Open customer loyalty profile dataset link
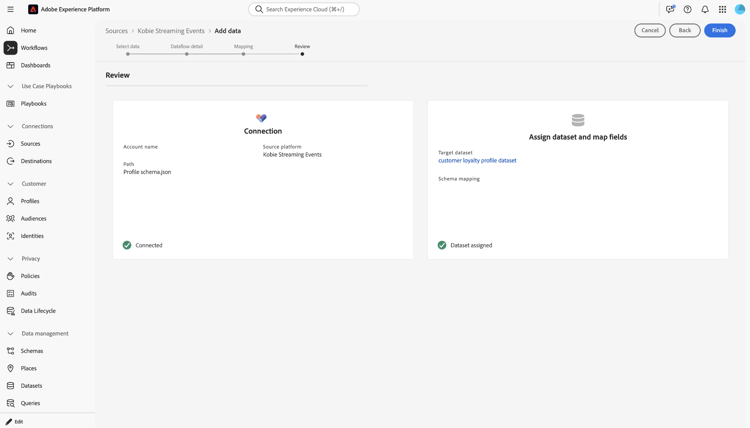This screenshot has width=750, height=428. tap(477, 161)
